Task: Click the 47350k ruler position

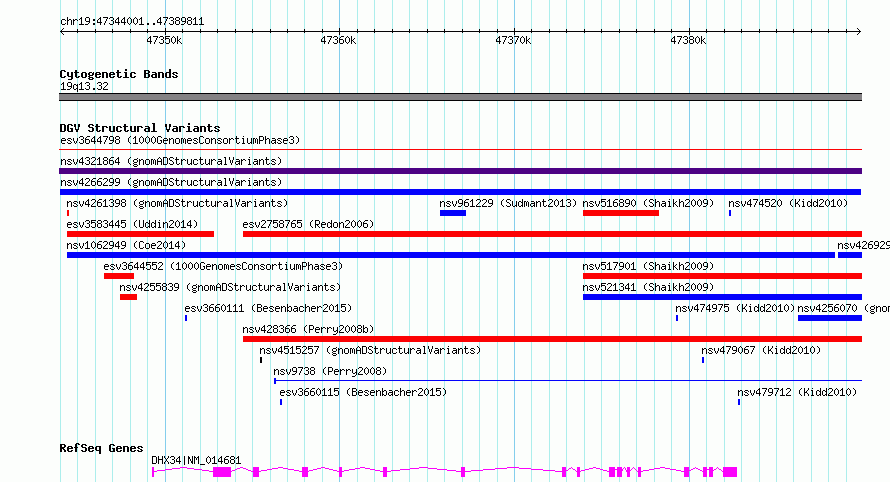Action: click(164, 40)
